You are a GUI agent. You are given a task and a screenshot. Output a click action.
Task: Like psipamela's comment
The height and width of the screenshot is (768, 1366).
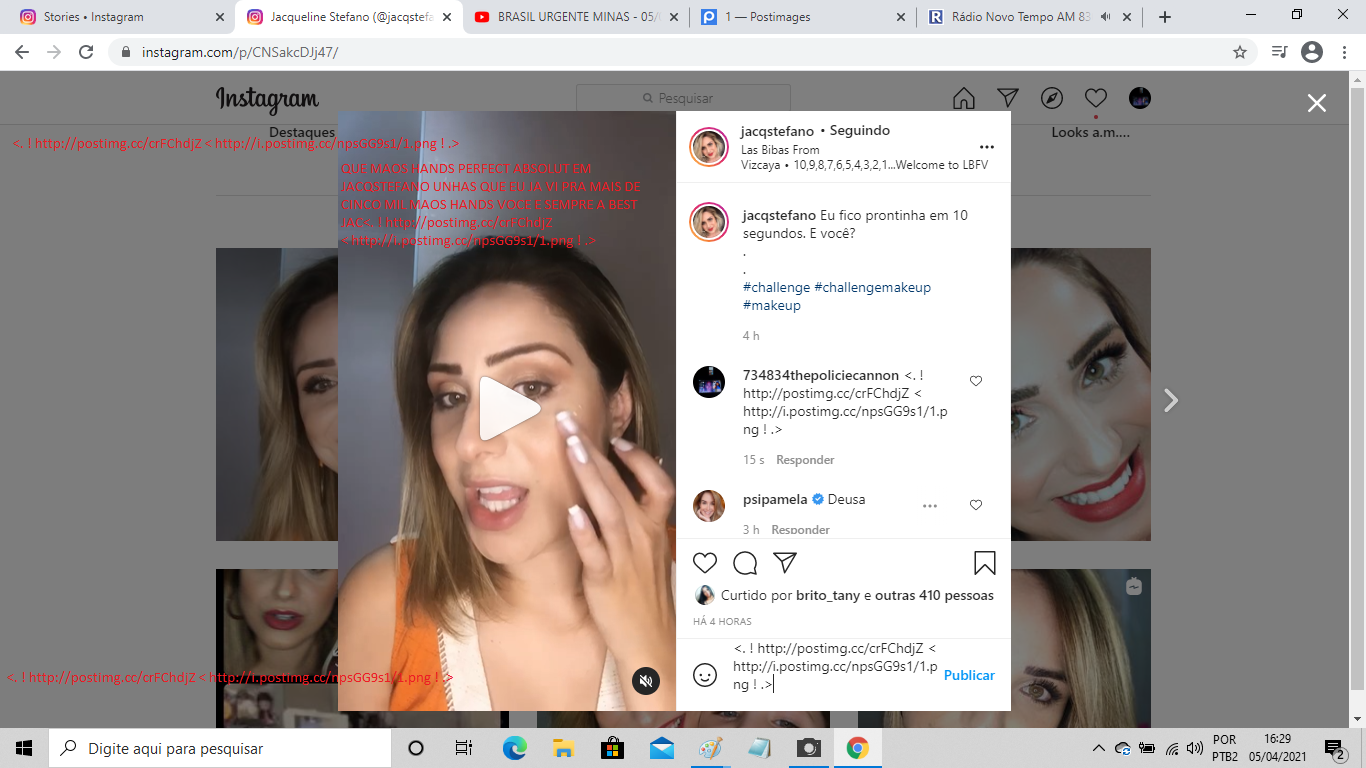[976, 505]
